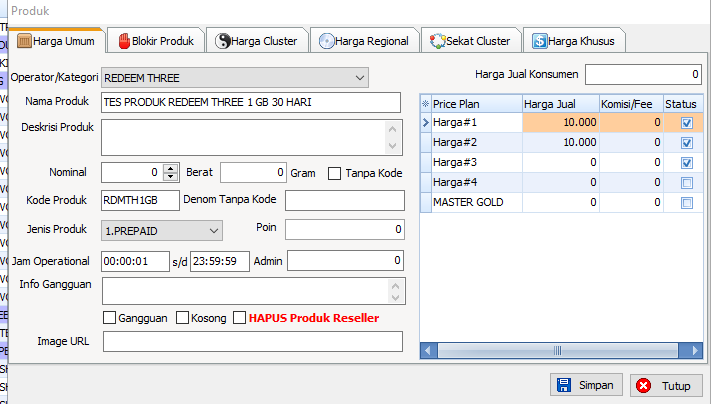Click Deskrisi Produk scroll down arrow
The width and height of the screenshot is (715, 404).
click(393, 146)
